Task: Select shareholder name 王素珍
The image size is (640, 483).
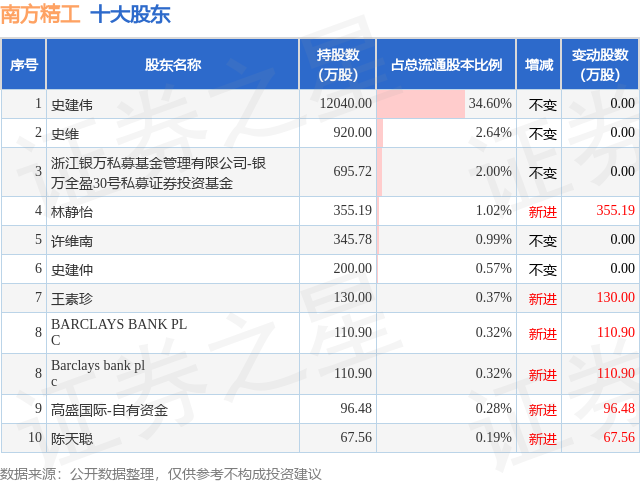Action: pos(72,299)
